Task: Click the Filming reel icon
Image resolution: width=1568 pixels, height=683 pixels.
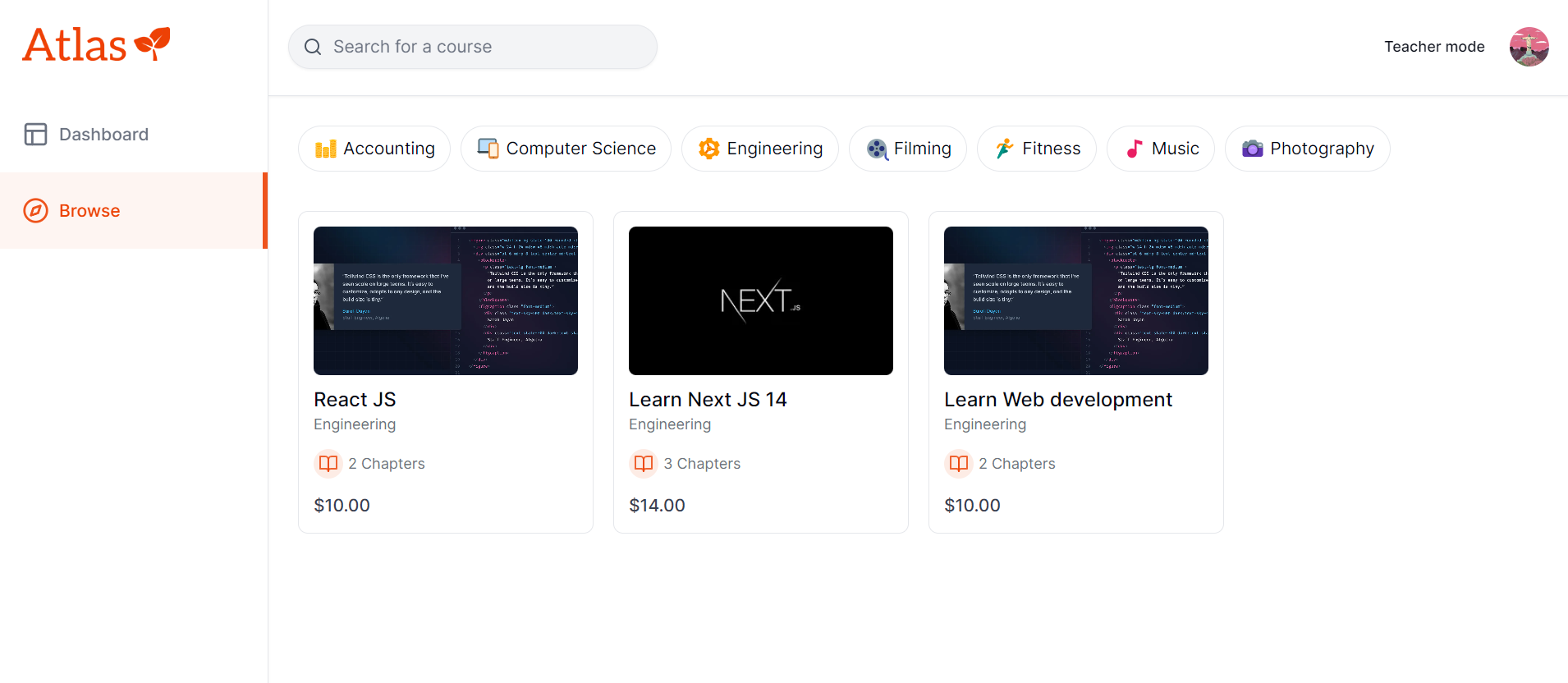Action: click(x=877, y=149)
